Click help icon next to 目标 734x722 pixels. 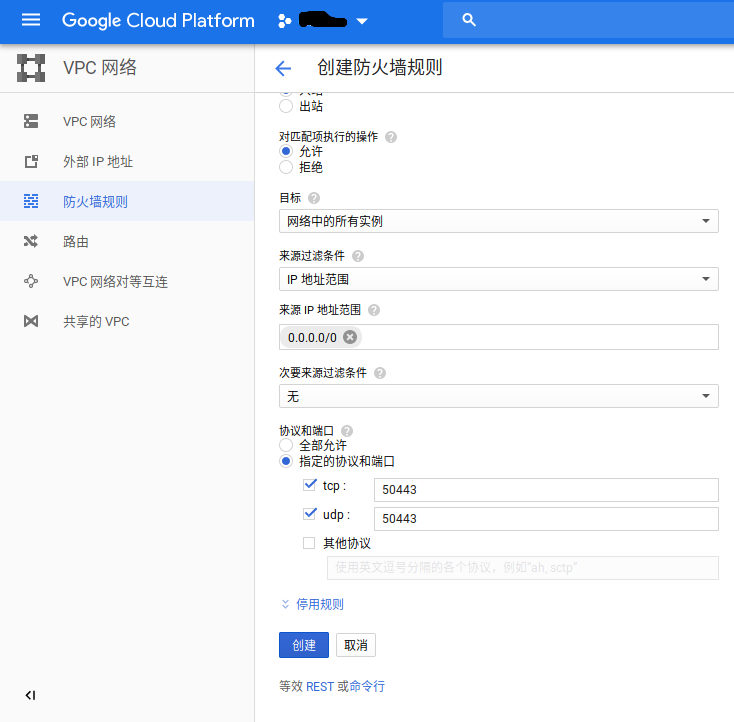coord(314,198)
